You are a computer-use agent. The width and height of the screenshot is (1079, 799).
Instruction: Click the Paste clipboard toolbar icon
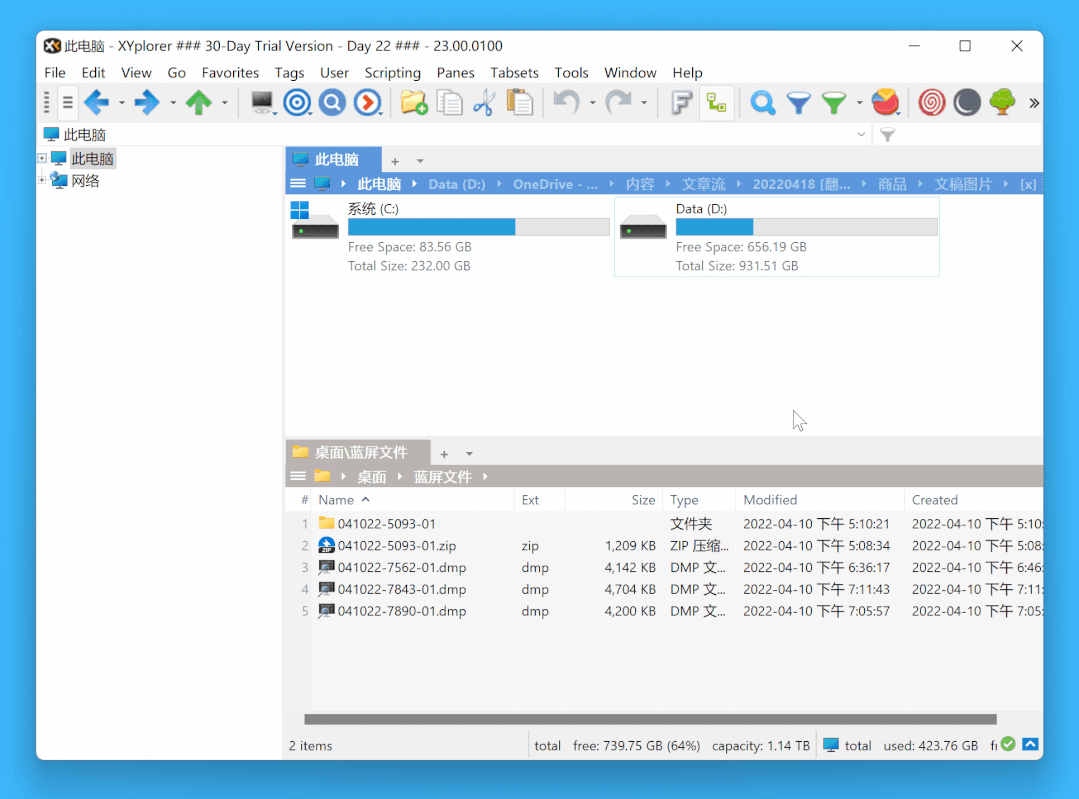520,103
